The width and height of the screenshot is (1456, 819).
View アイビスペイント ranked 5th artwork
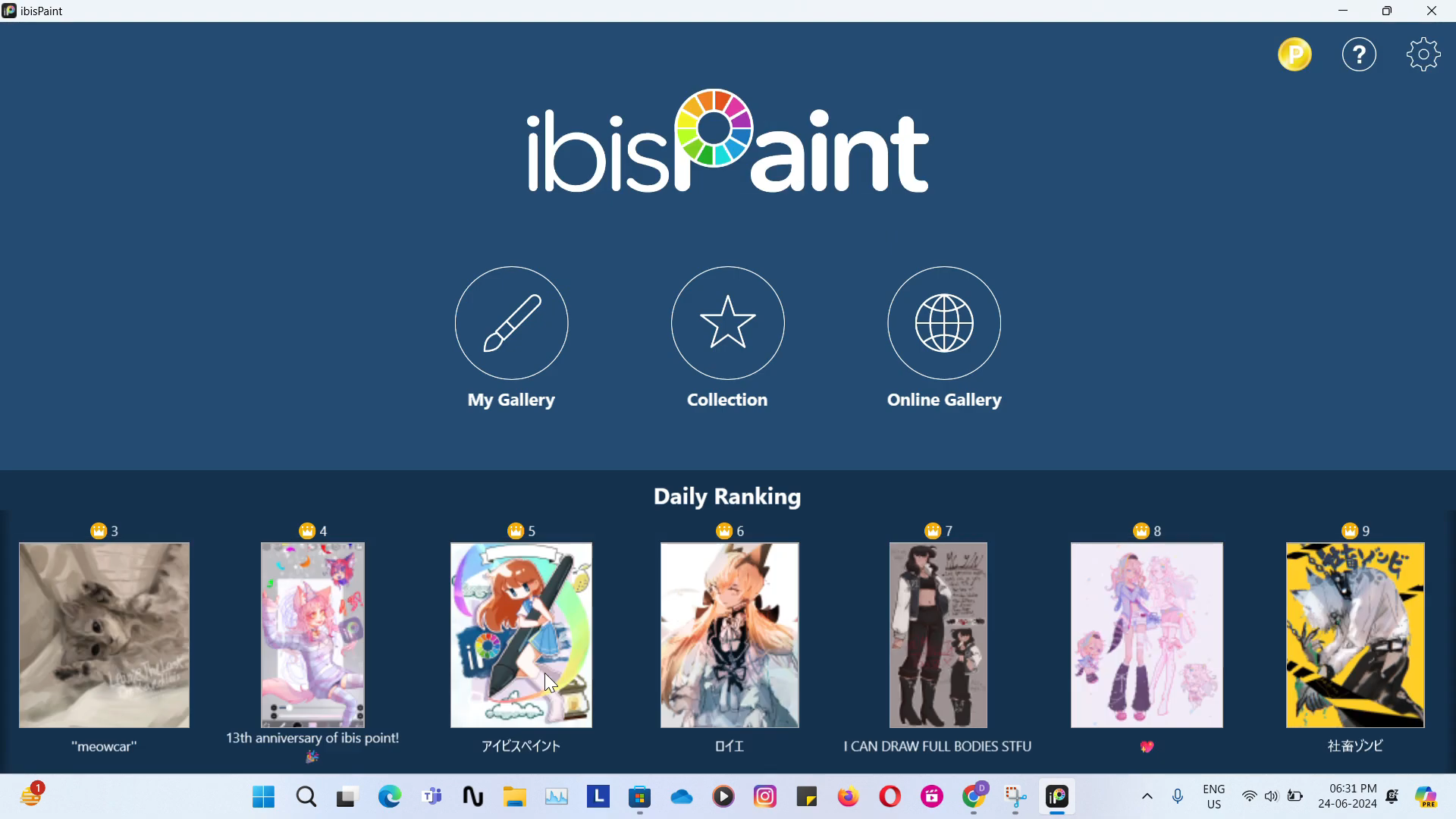click(x=521, y=634)
